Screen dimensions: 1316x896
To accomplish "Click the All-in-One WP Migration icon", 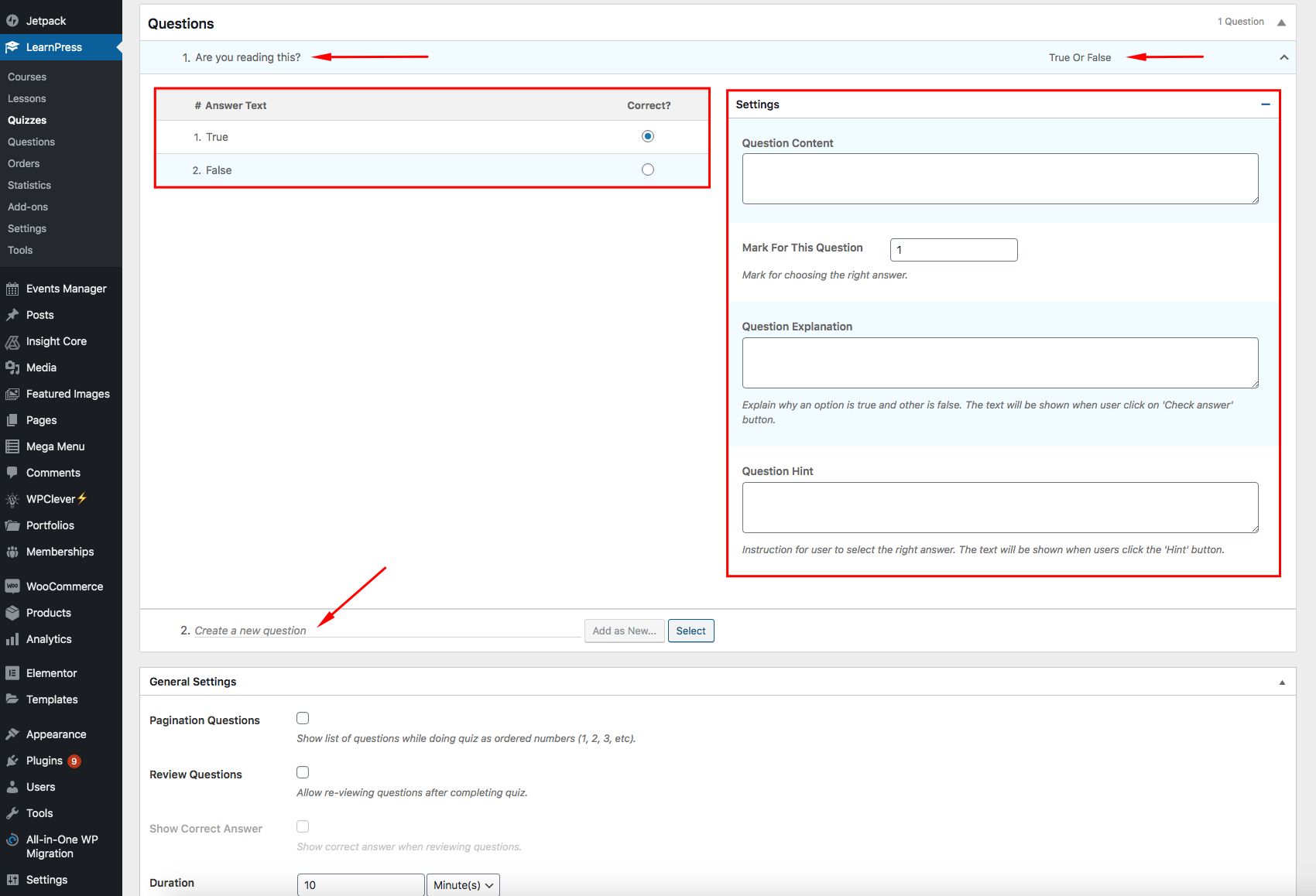I will [12, 840].
